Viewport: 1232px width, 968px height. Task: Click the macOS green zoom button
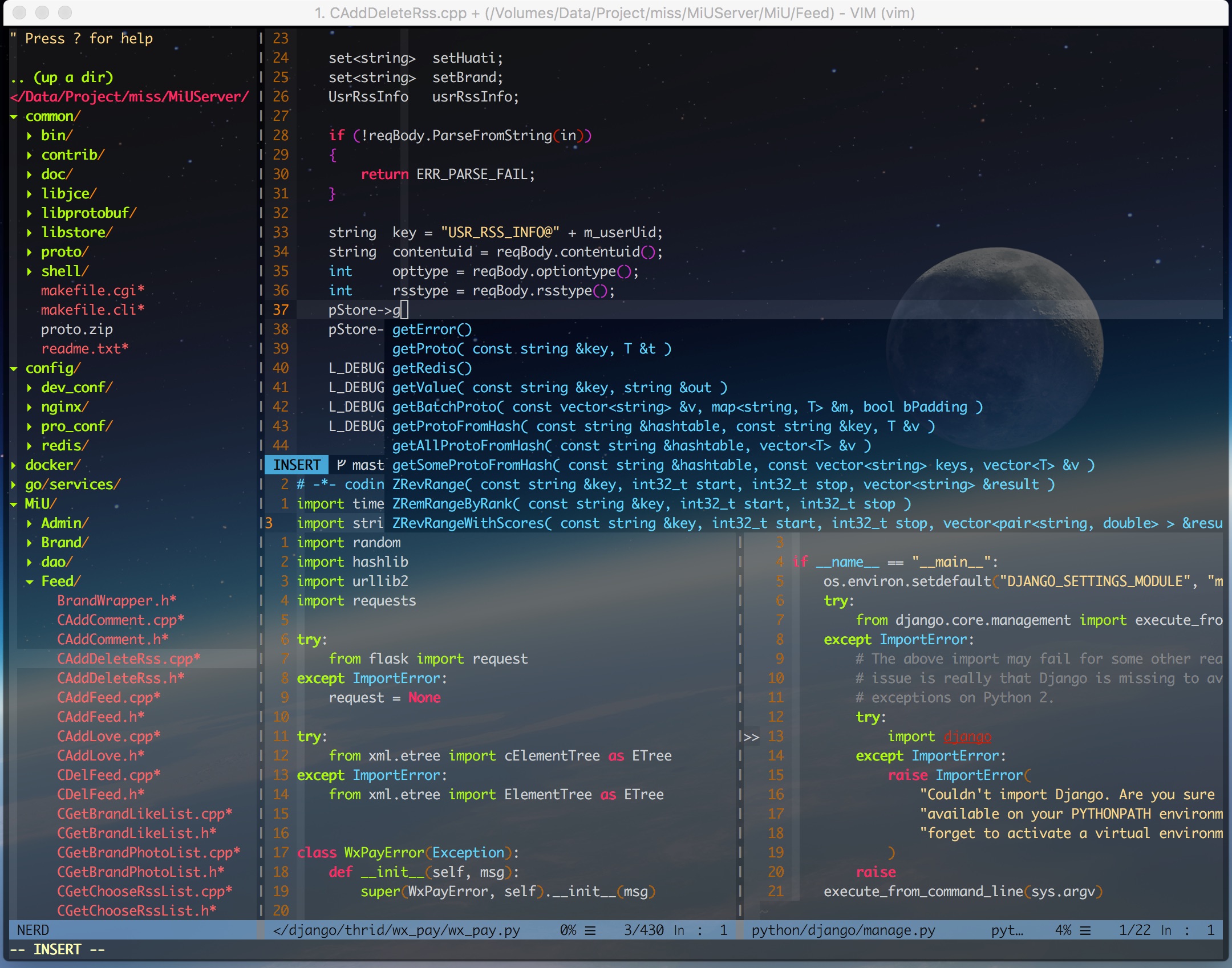tap(65, 13)
